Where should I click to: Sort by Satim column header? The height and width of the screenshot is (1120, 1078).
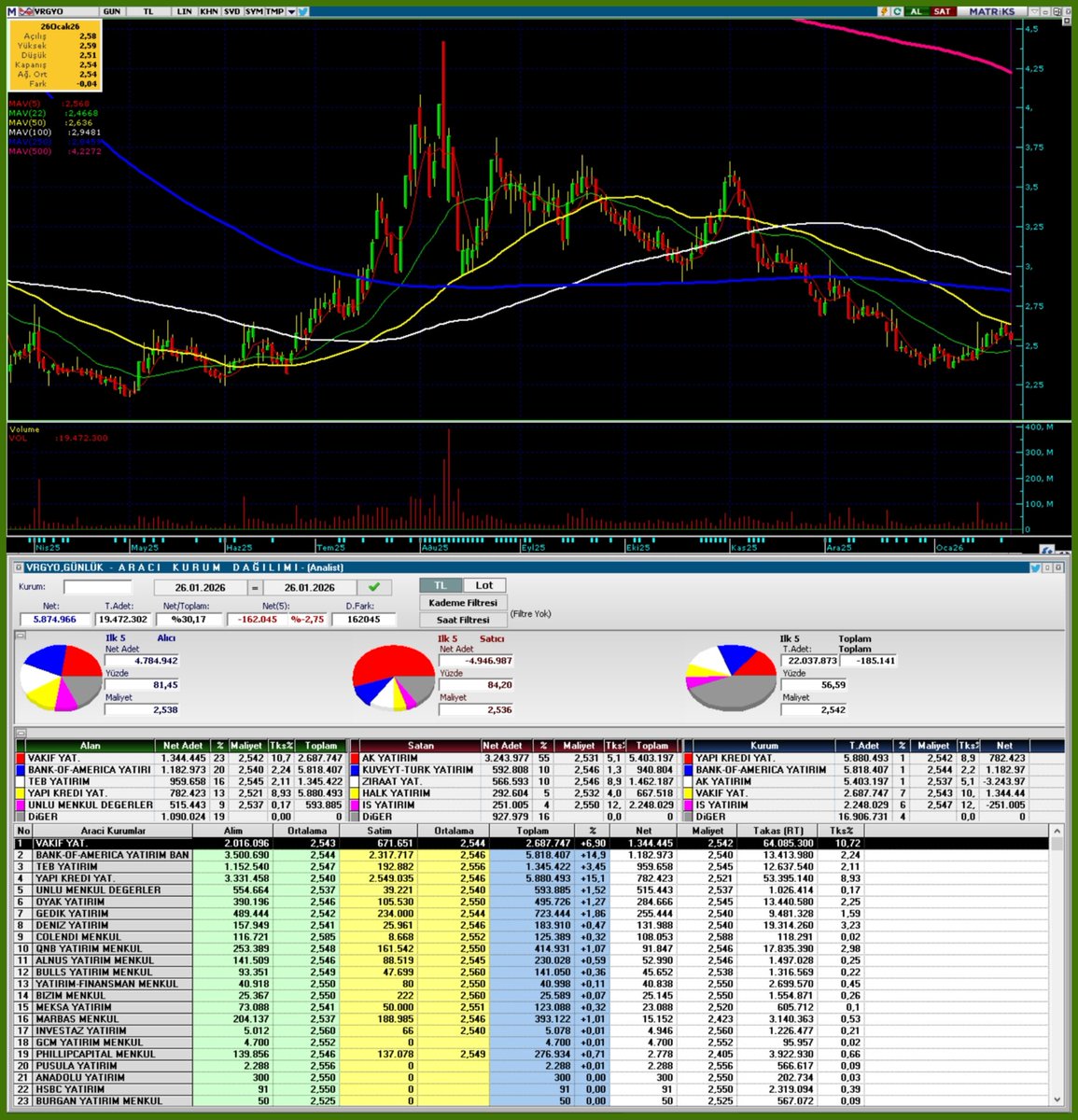[x=379, y=831]
